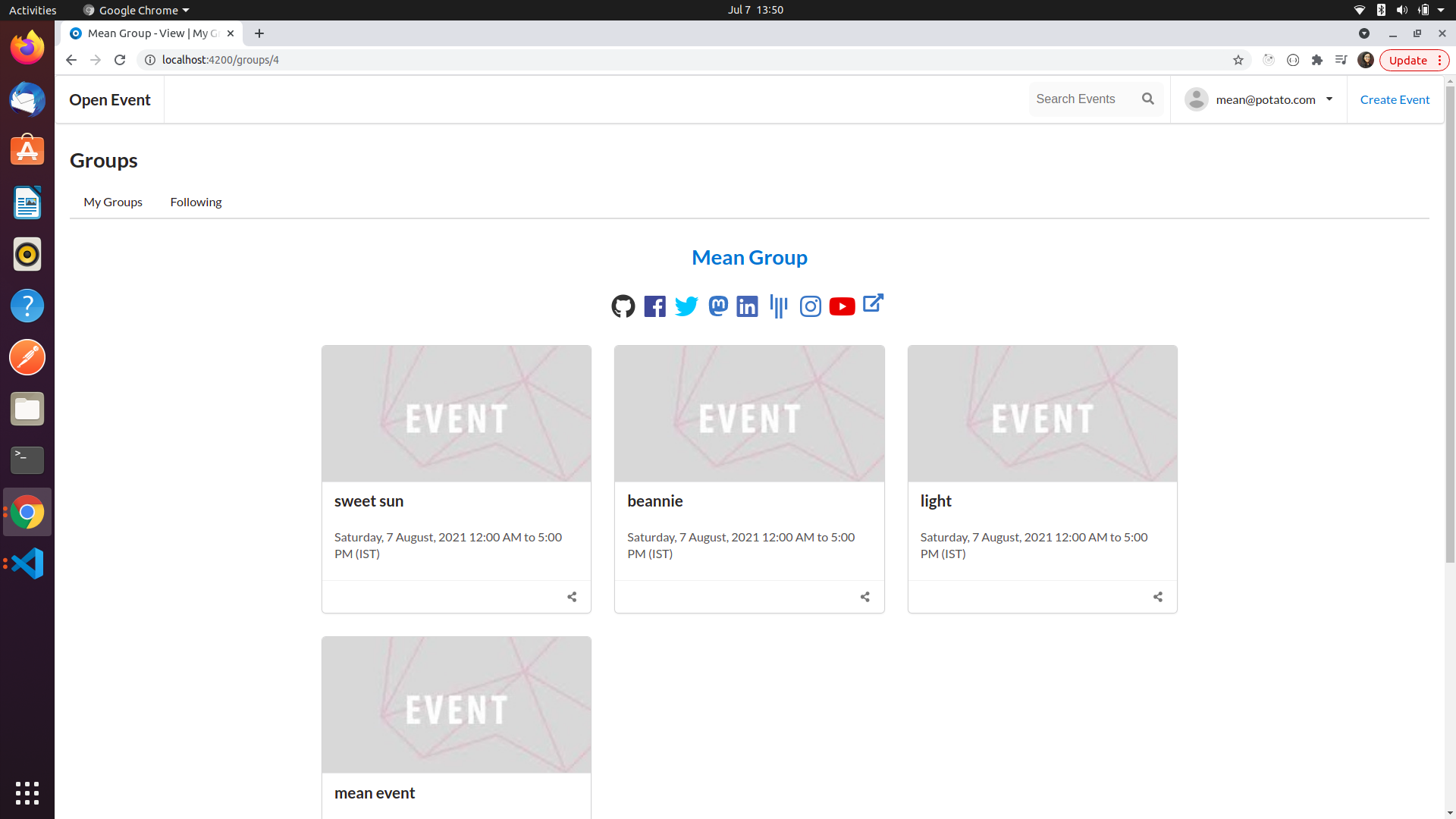The image size is (1456, 819).
Task: Click the Mastodon social icon
Action: 718,306
